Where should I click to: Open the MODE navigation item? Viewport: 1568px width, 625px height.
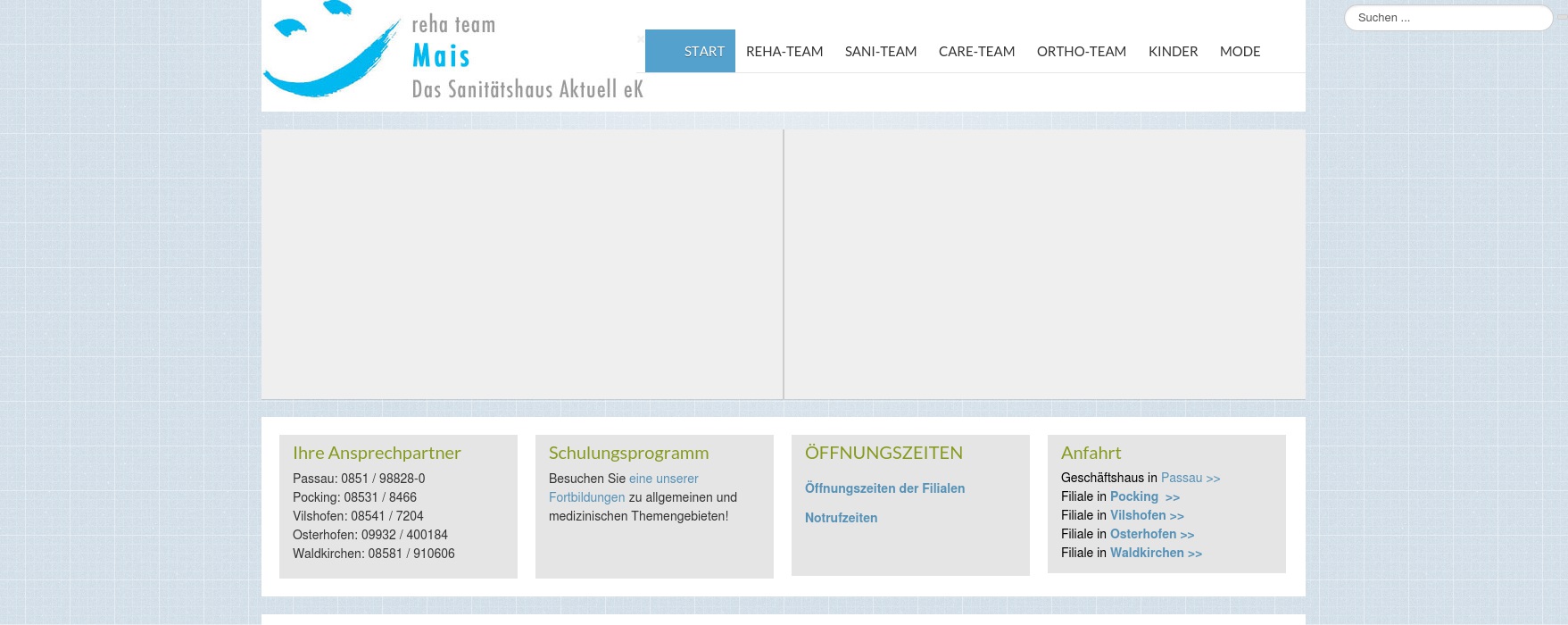coord(1240,52)
